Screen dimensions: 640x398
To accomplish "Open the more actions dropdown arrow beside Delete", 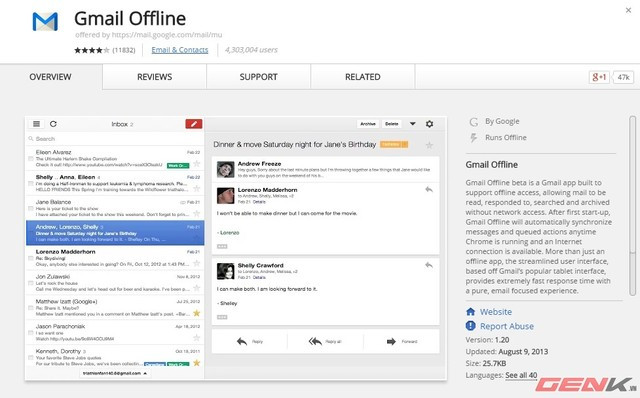I will coord(413,124).
